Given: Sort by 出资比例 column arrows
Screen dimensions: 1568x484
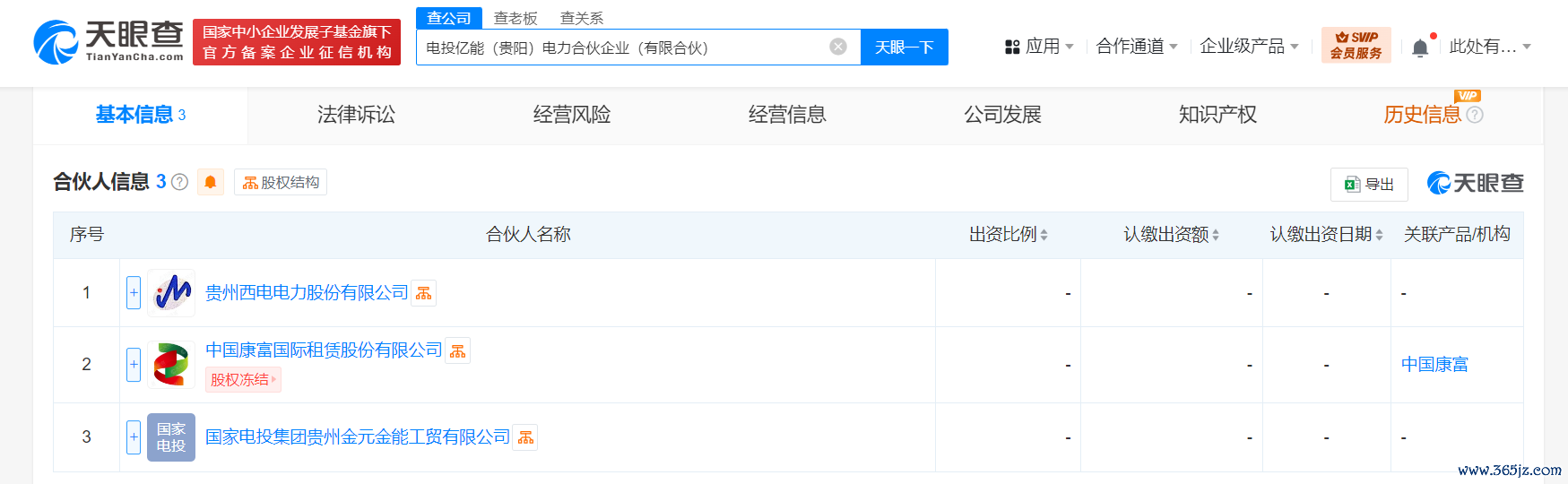Looking at the screenshot, I should click(x=1044, y=235).
